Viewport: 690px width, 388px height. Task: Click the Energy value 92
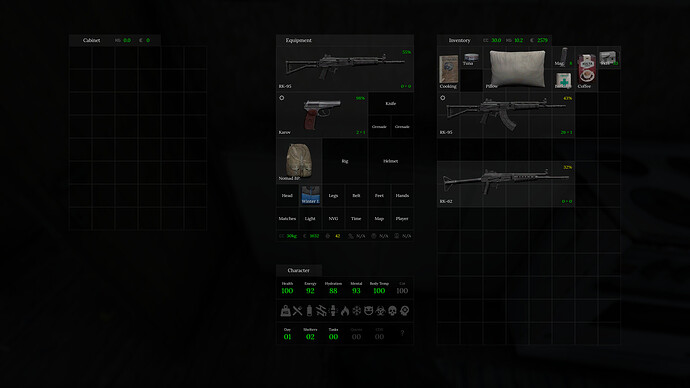point(310,291)
